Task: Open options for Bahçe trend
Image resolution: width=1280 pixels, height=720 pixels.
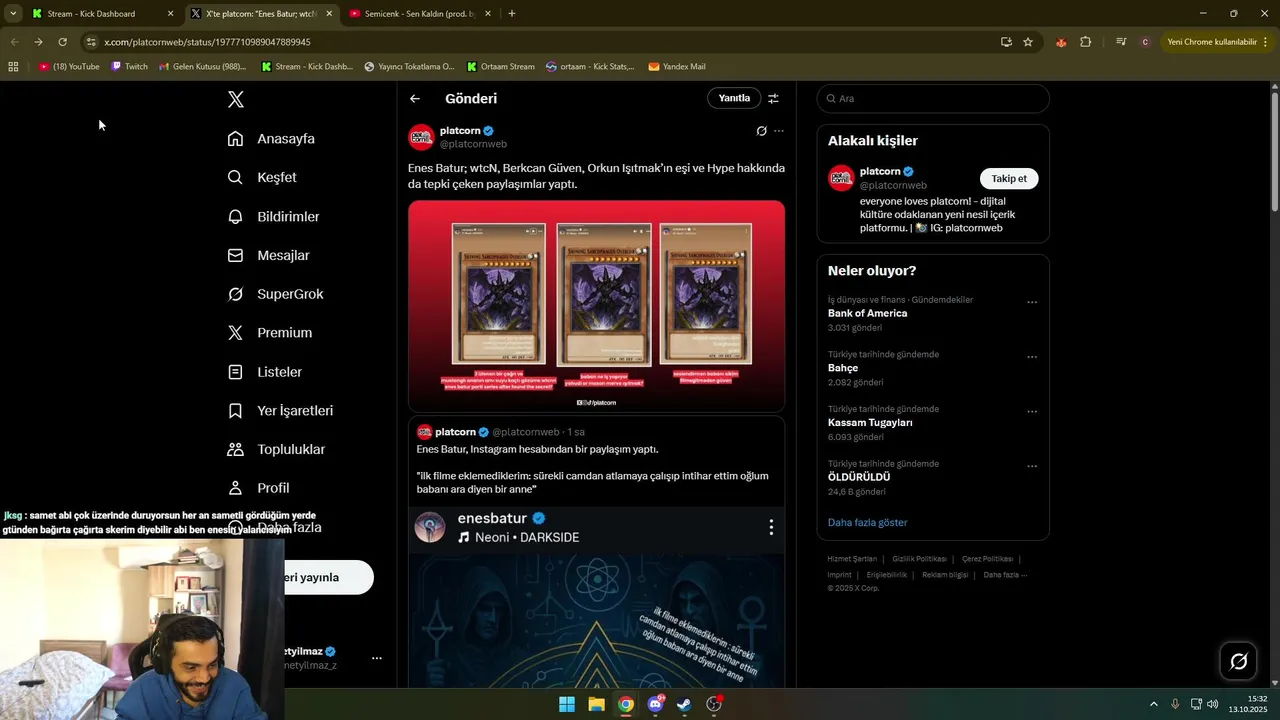Action: (x=1032, y=357)
